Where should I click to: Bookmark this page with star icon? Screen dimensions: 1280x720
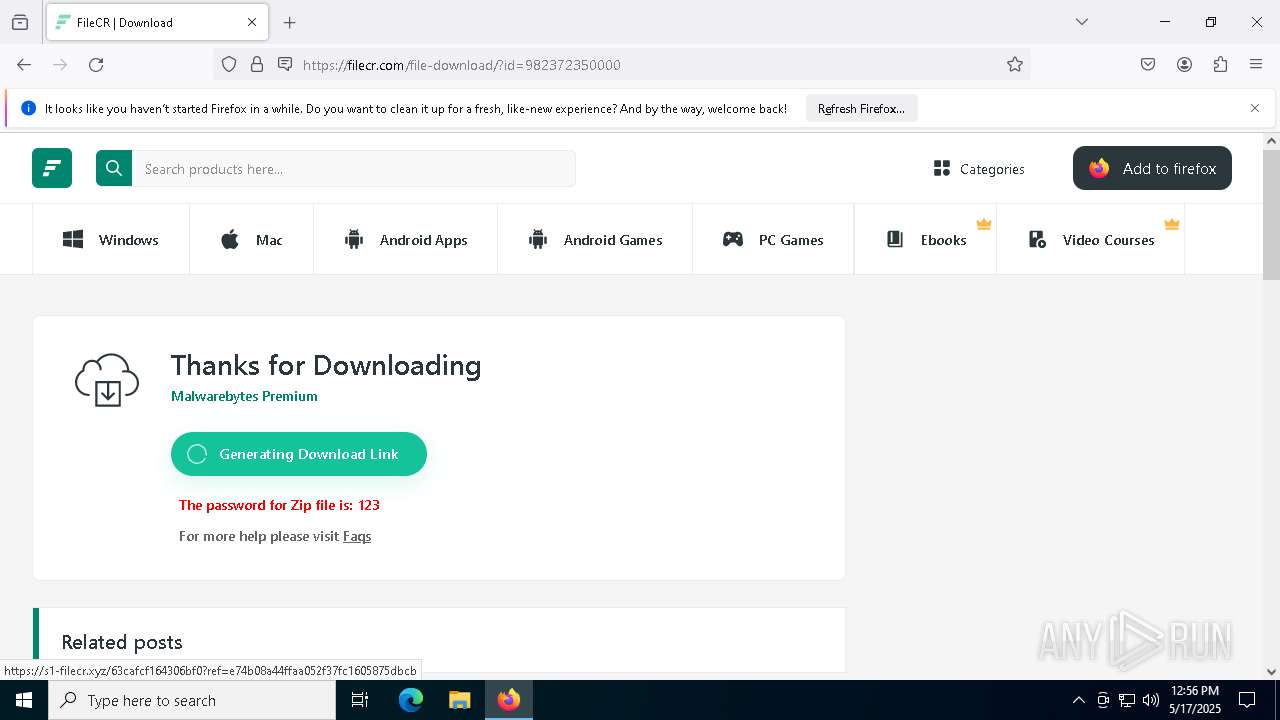click(1015, 64)
